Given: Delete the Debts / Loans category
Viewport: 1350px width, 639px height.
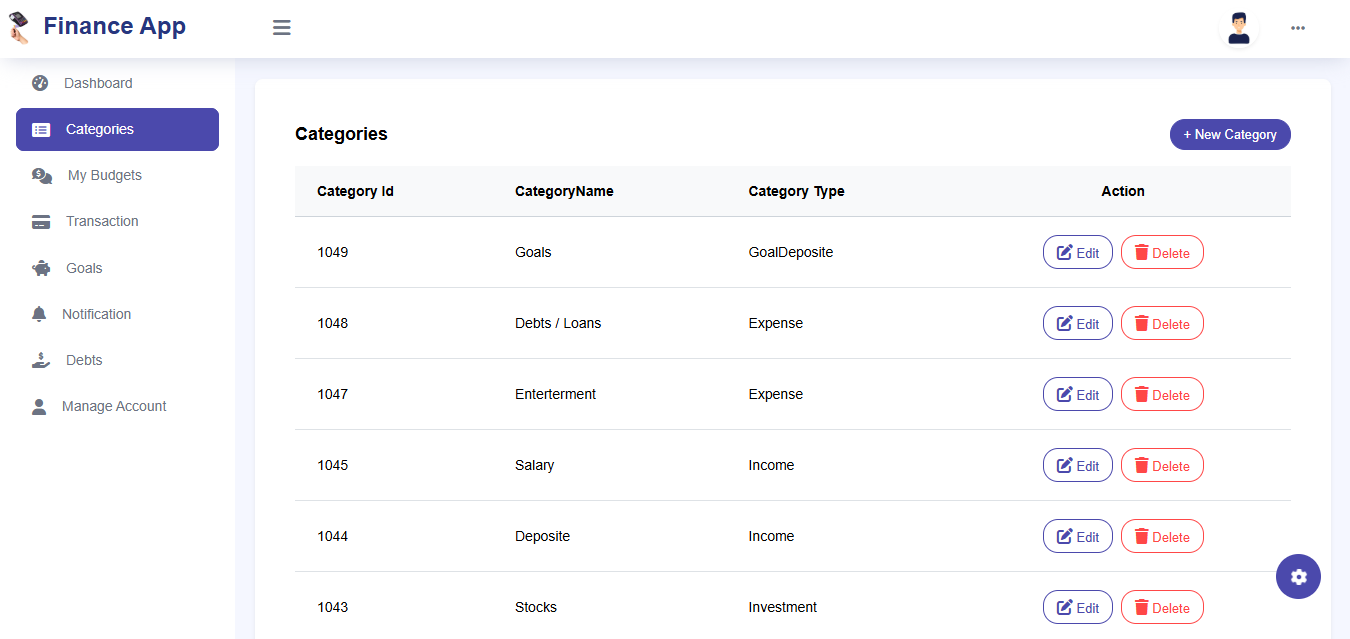Looking at the screenshot, I should coord(1161,323).
